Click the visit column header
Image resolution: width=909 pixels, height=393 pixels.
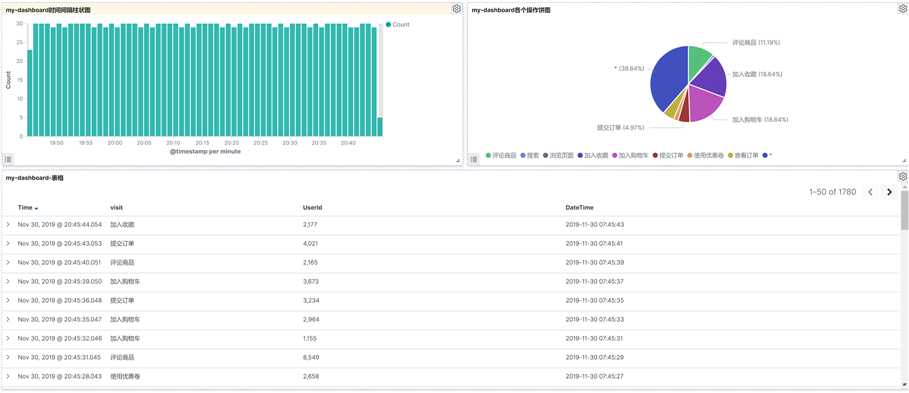pyautogui.click(x=116, y=208)
